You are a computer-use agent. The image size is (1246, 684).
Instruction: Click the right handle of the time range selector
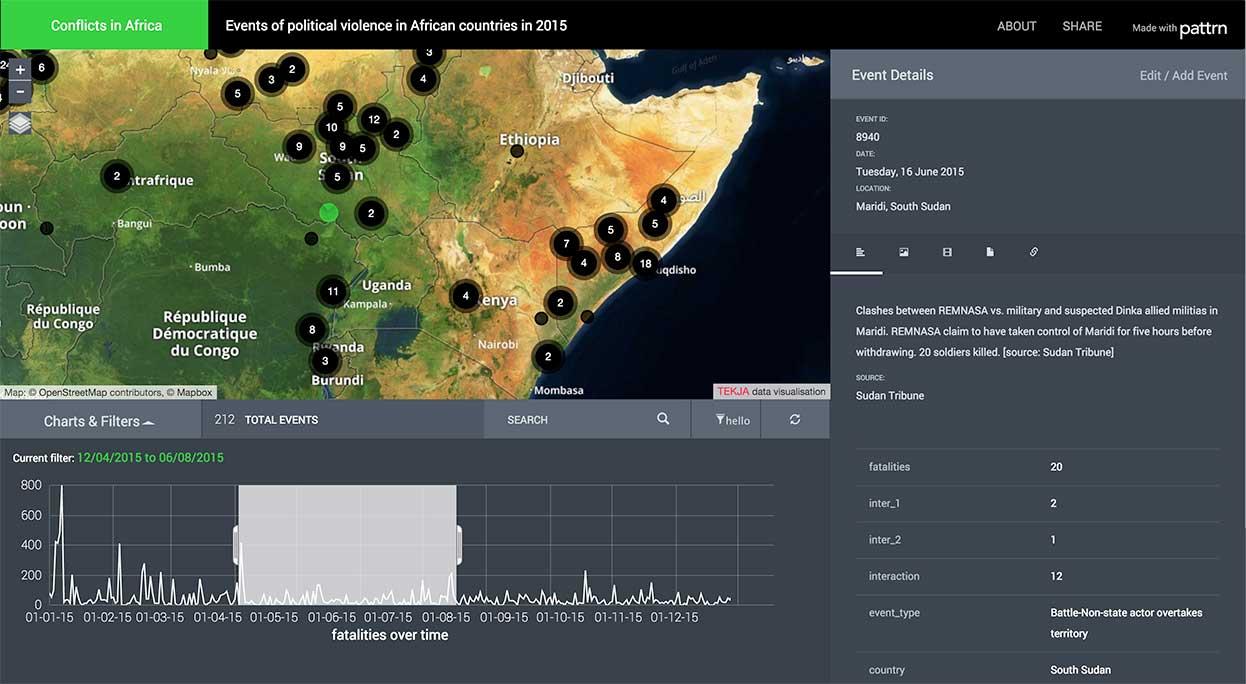pyautogui.click(x=458, y=545)
